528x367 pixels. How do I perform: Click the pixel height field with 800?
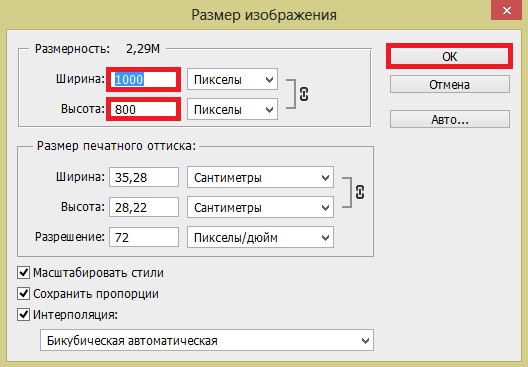(144, 109)
